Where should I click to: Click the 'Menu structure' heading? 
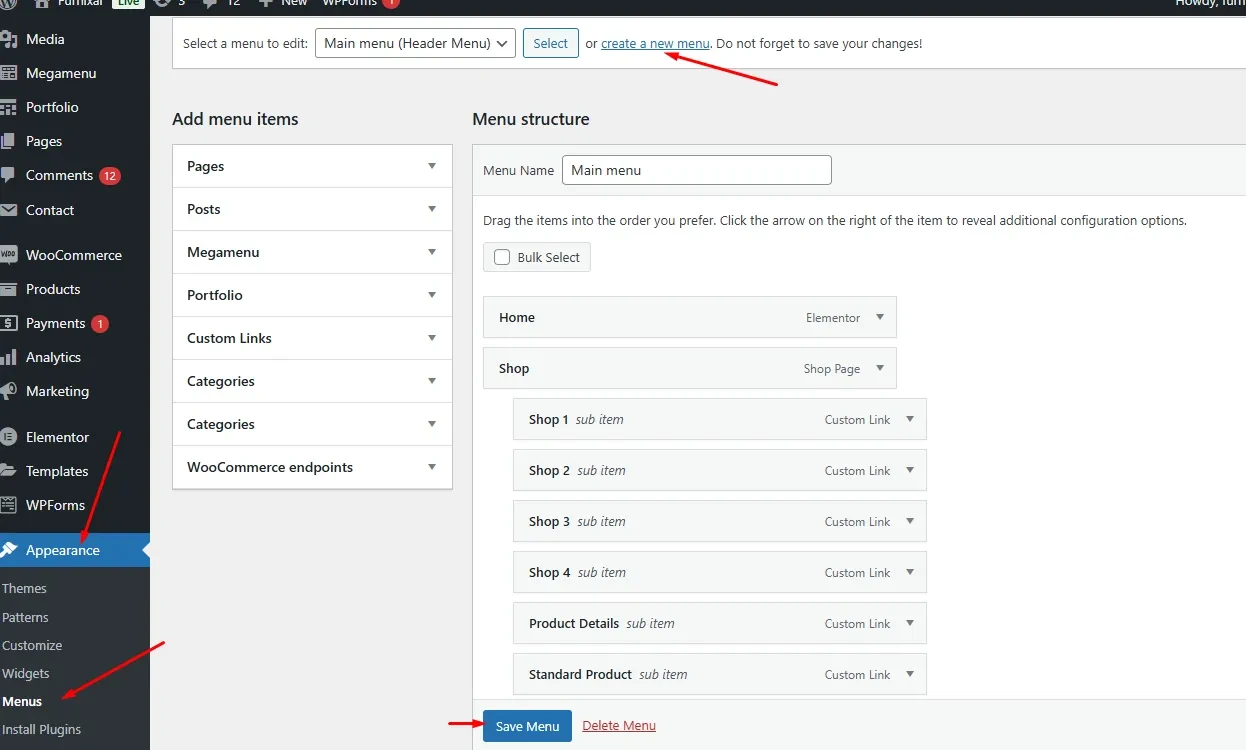531,119
